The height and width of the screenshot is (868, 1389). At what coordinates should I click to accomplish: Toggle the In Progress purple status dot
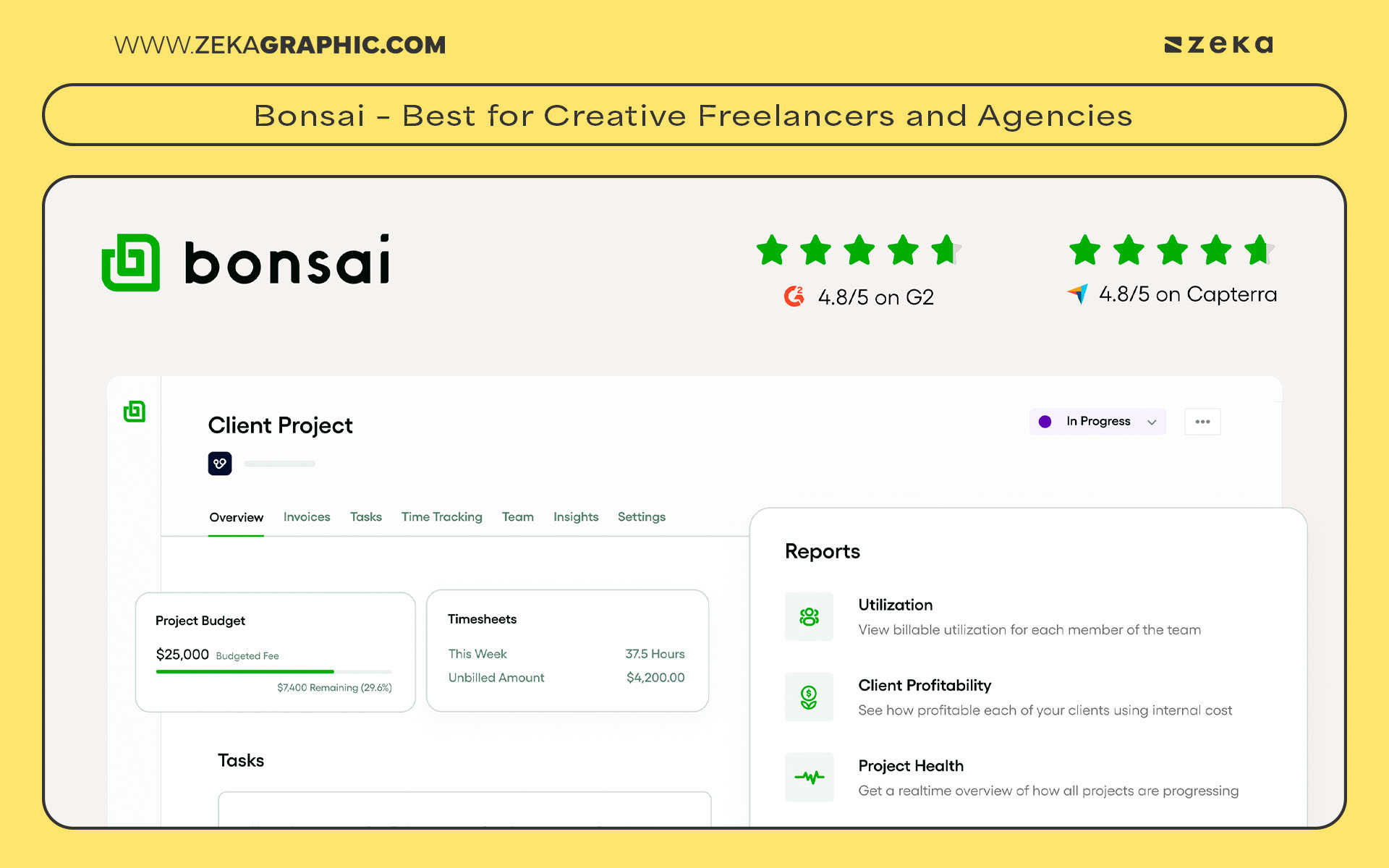[1045, 421]
